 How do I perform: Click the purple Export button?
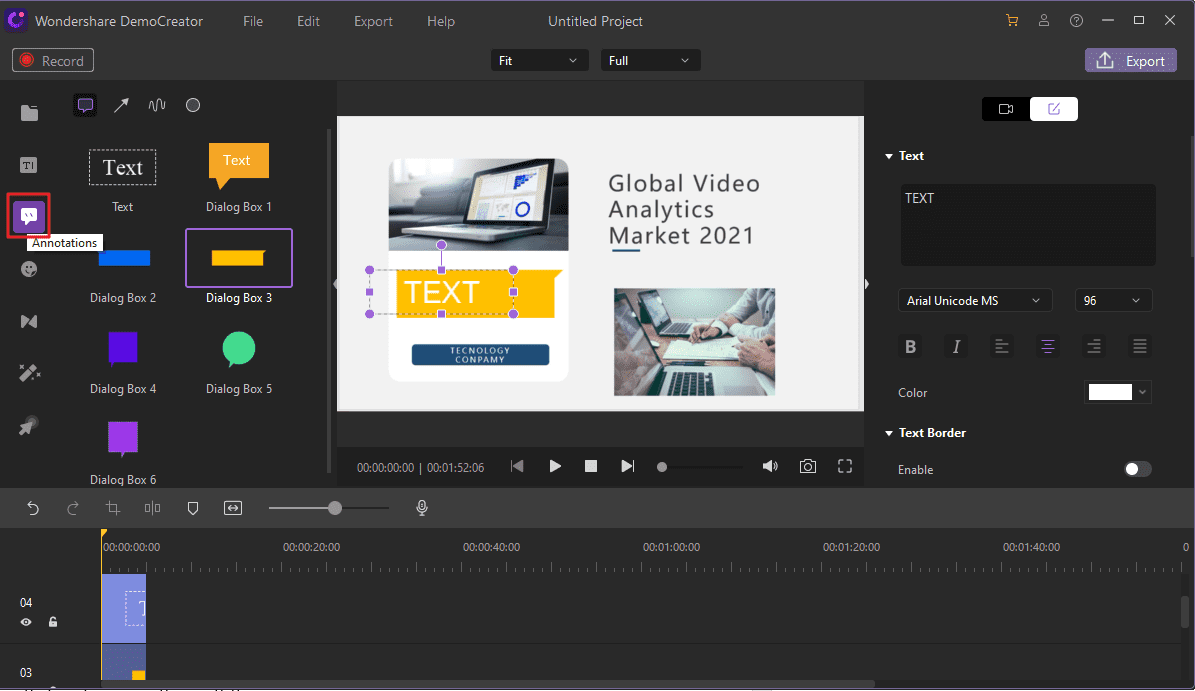click(1131, 61)
